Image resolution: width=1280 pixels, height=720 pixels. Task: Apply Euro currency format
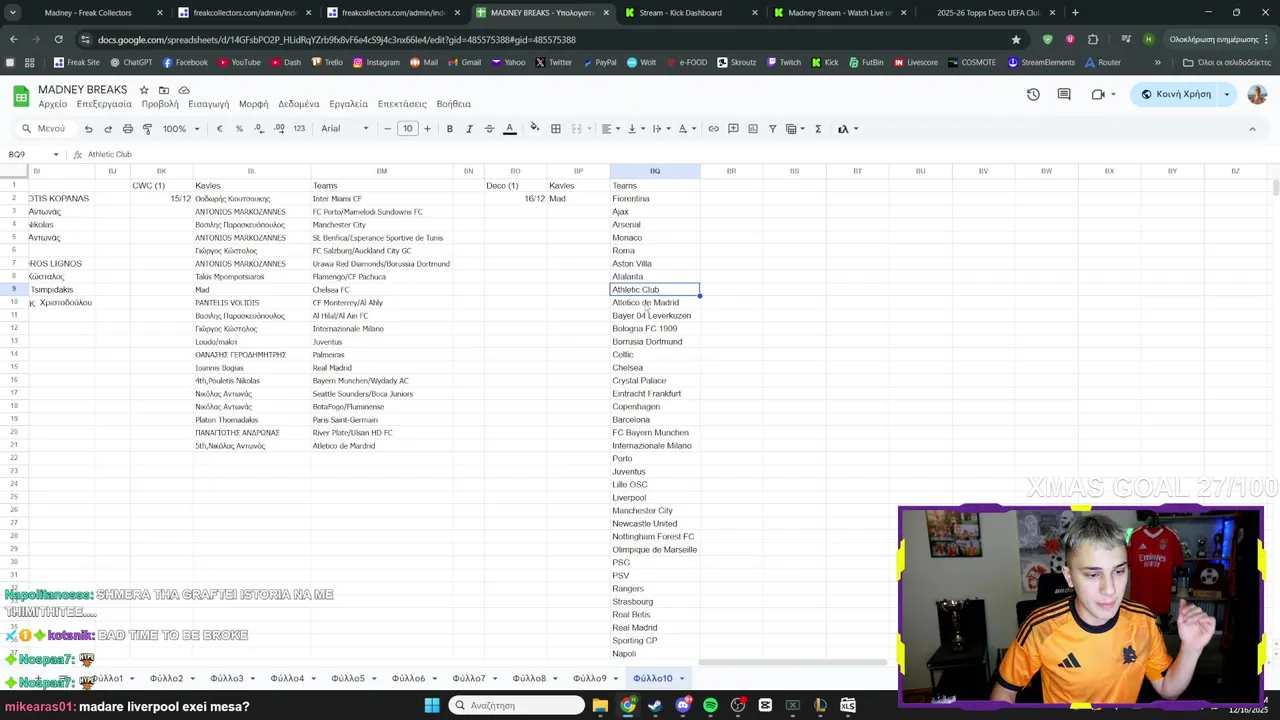[220, 129]
